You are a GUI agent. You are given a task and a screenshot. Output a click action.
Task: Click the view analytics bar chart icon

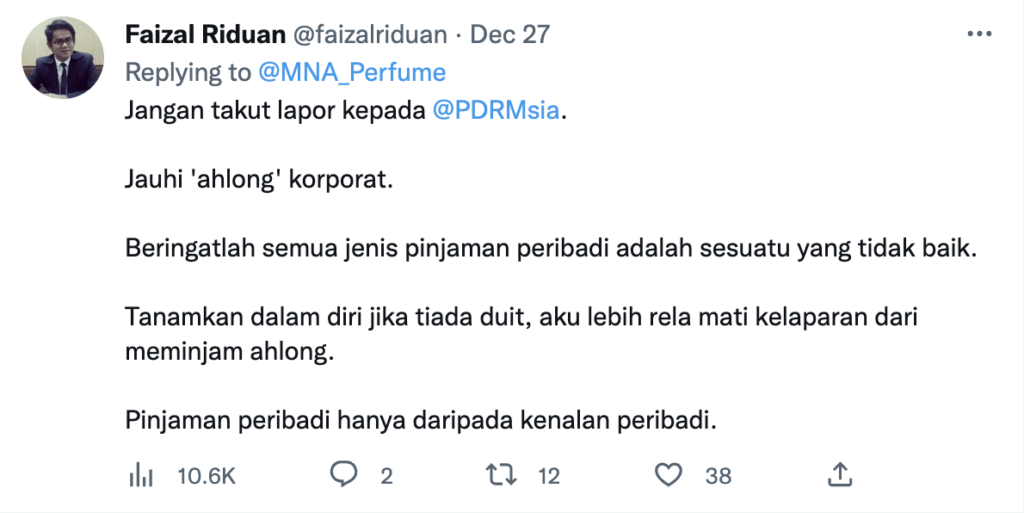pyautogui.click(x=140, y=475)
